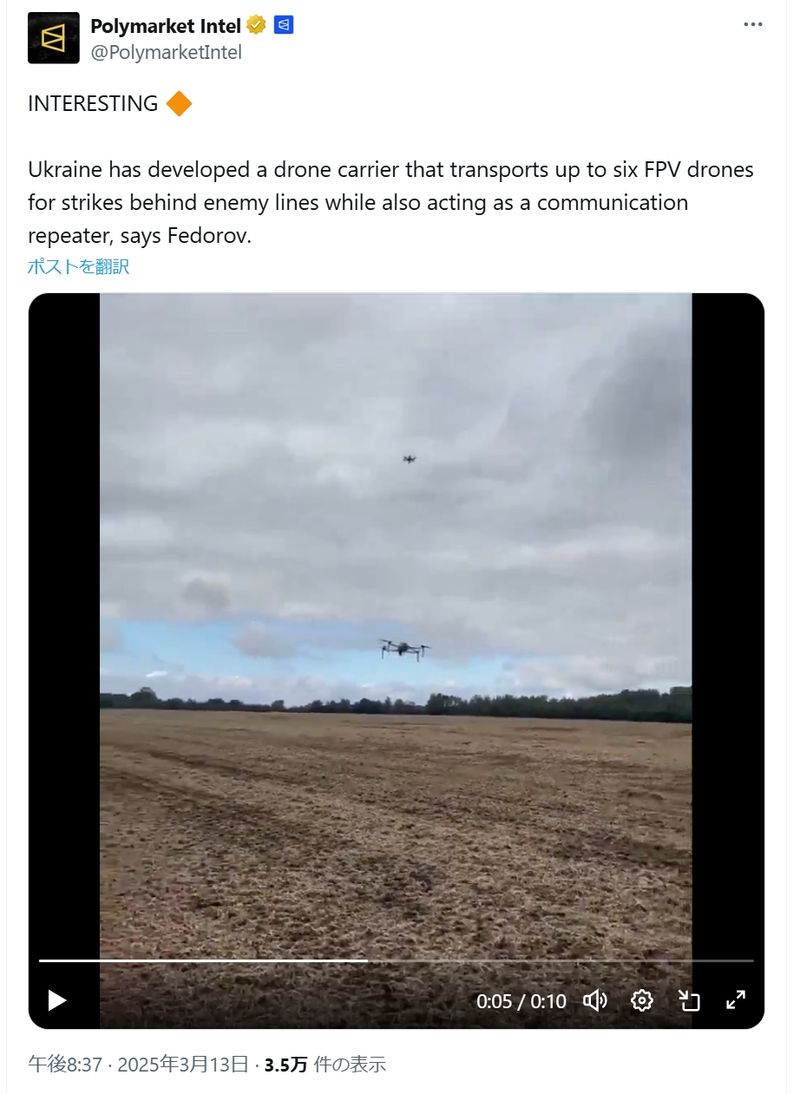Image resolution: width=800 pixels, height=1094 pixels.
Task: Open Polymarket Intel profile avatar
Action: (53, 38)
